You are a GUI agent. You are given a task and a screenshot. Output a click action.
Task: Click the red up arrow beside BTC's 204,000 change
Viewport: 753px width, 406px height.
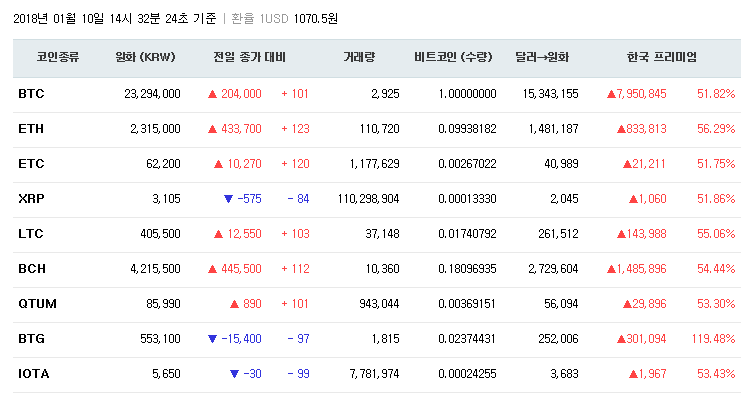[212, 94]
